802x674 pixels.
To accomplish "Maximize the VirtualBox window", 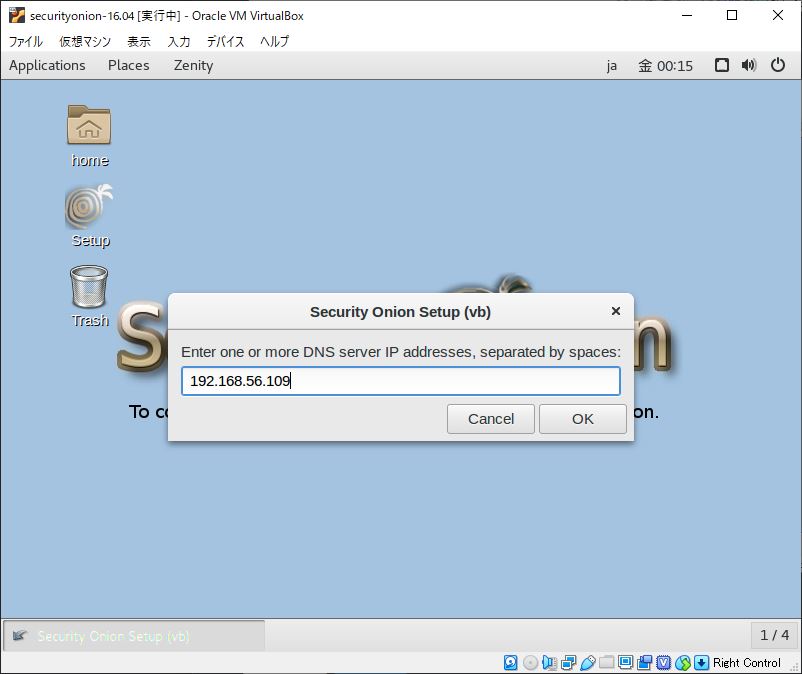I will pyautogui.click(x=732, y=15).
